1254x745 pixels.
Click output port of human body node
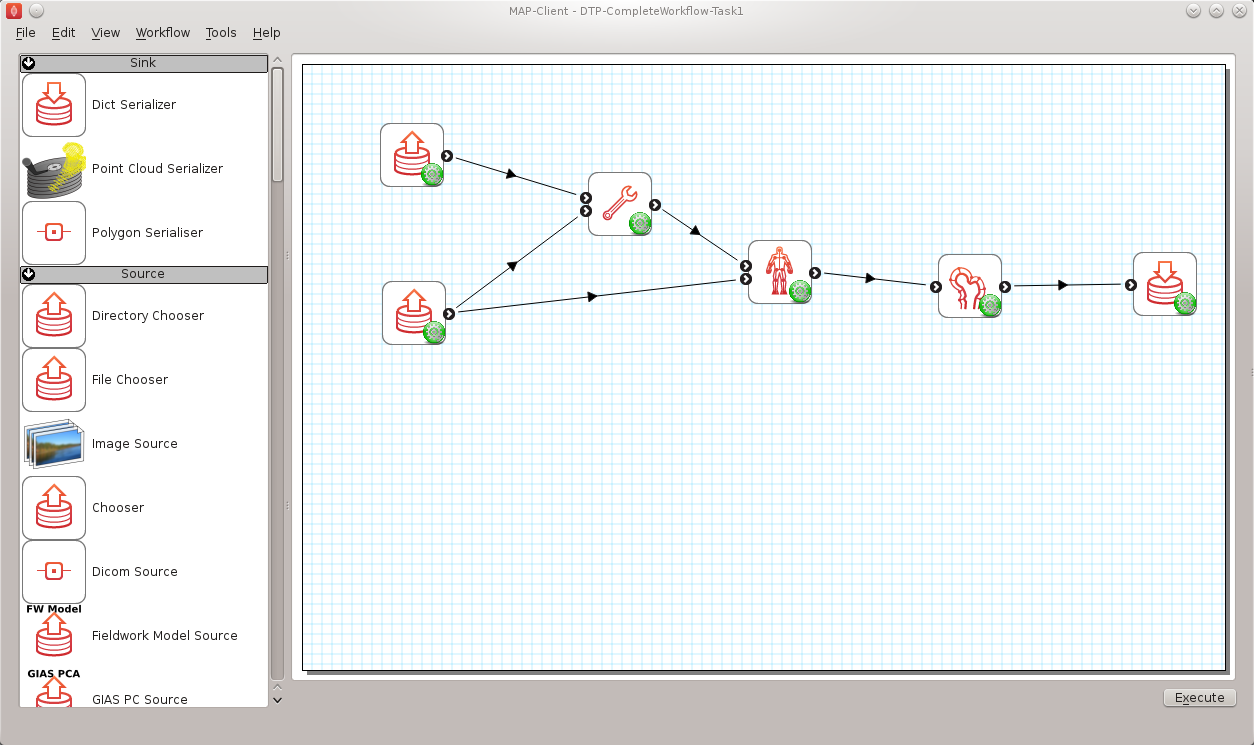coord(815,273)
